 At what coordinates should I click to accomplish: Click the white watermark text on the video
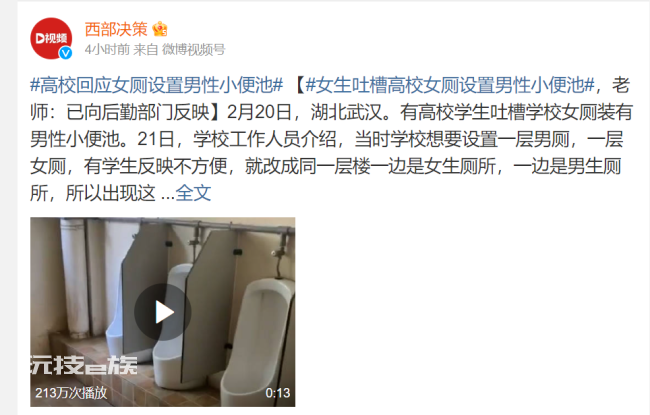(x=84, y=365)
